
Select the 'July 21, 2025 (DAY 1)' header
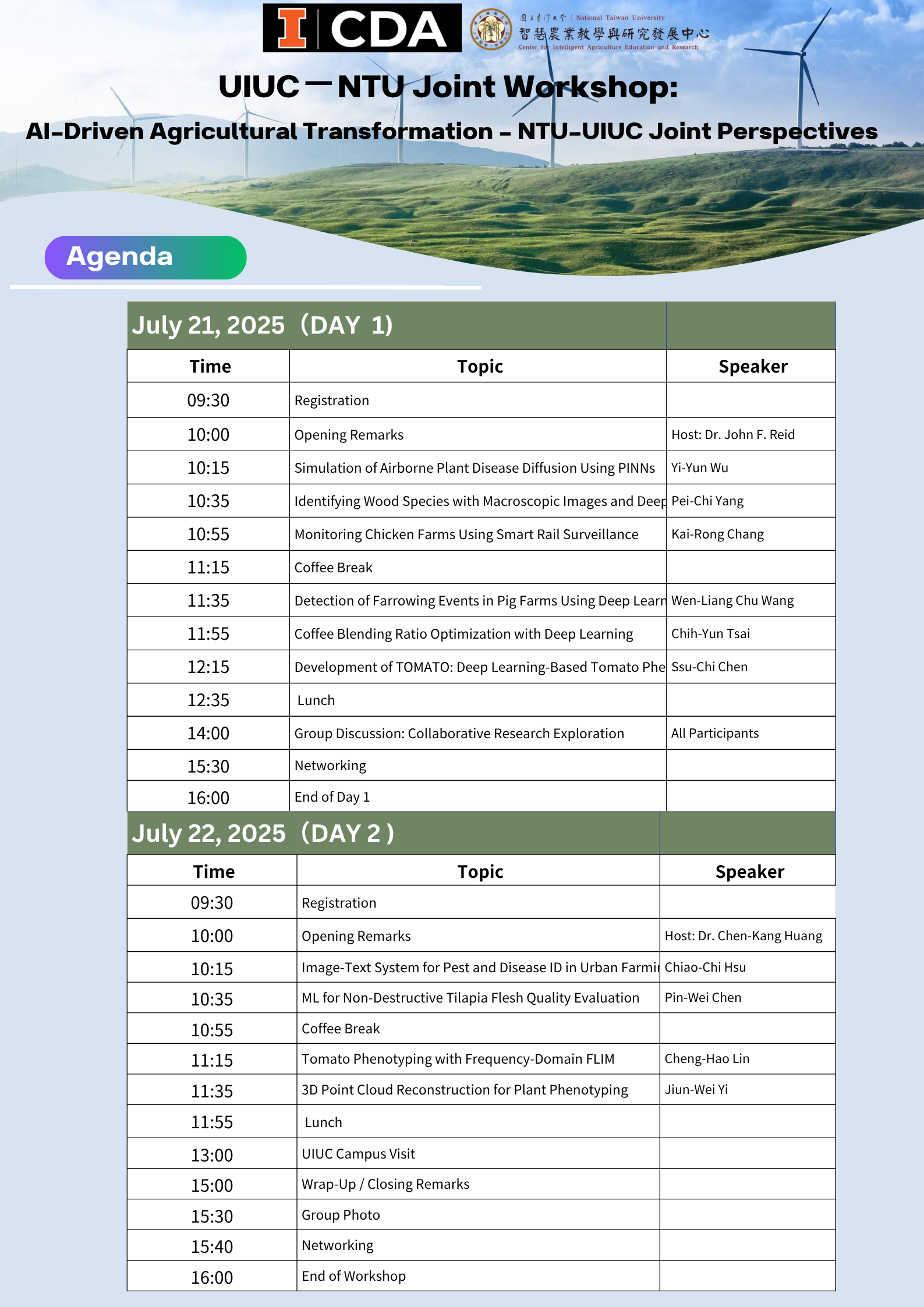pos(262,325)
